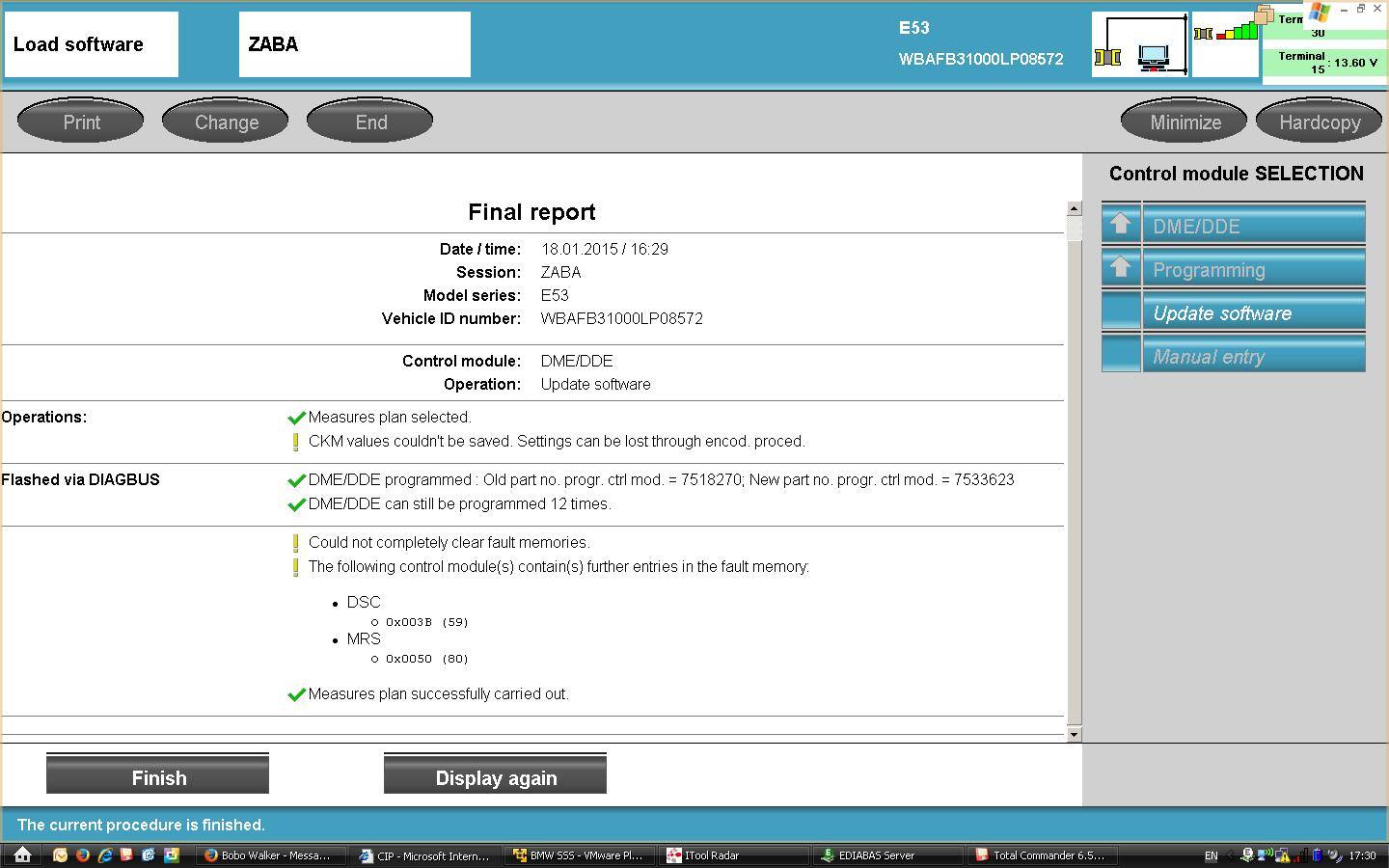This screenshot has width=1389, height=868.
Task: Click the report scrollbar up arrow
Action: tap(1074, 209)
